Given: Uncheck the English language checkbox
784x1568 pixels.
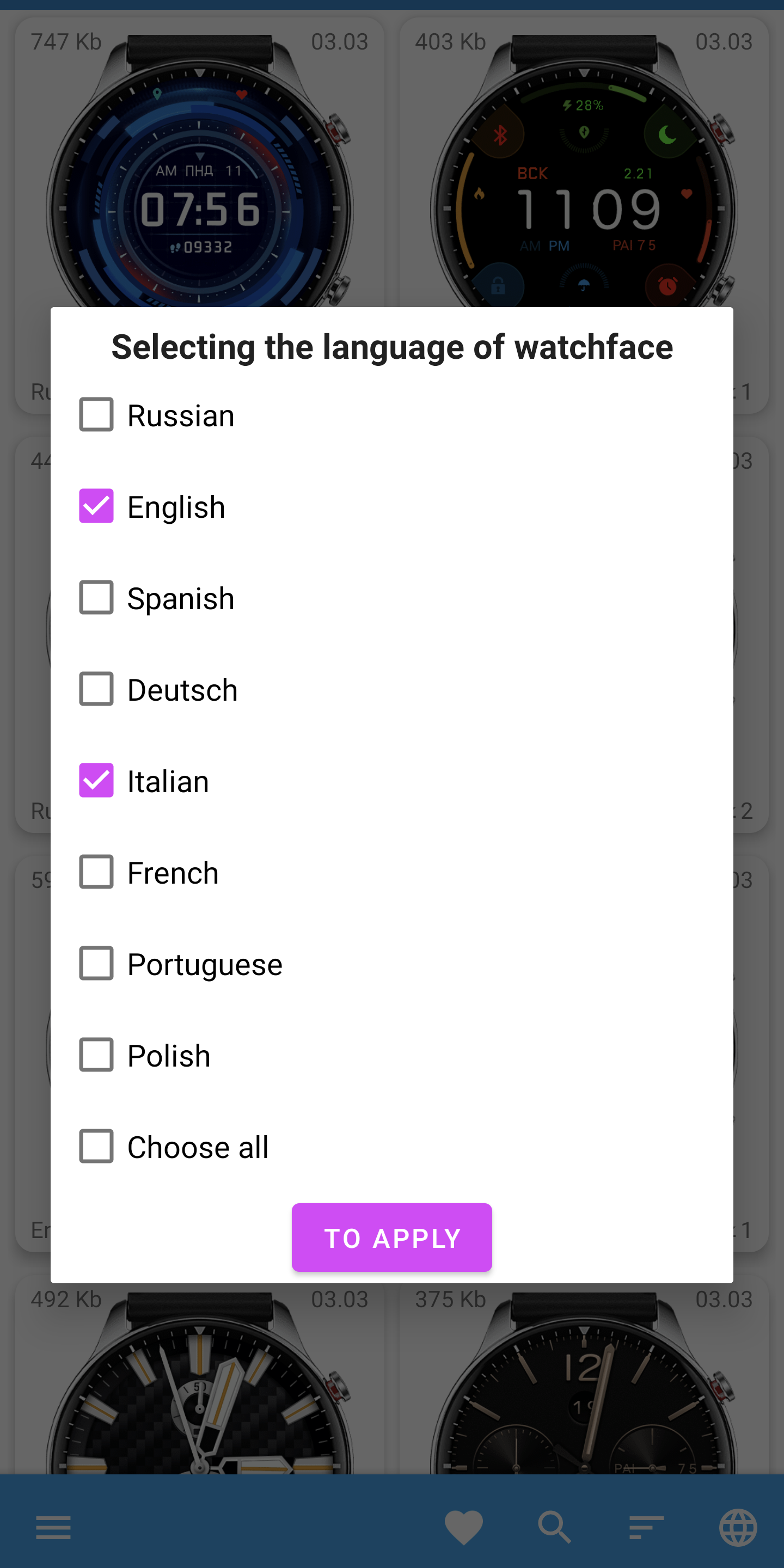Looking at the screenshot, I should [96, 506].
